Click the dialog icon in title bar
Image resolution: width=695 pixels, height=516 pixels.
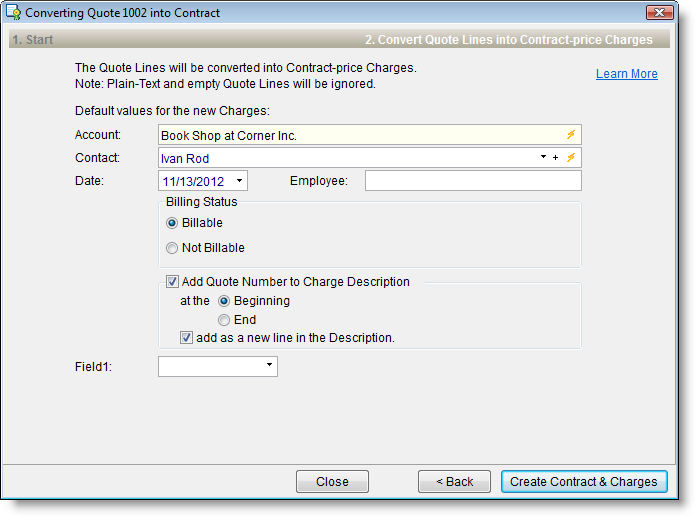(14, 13)
